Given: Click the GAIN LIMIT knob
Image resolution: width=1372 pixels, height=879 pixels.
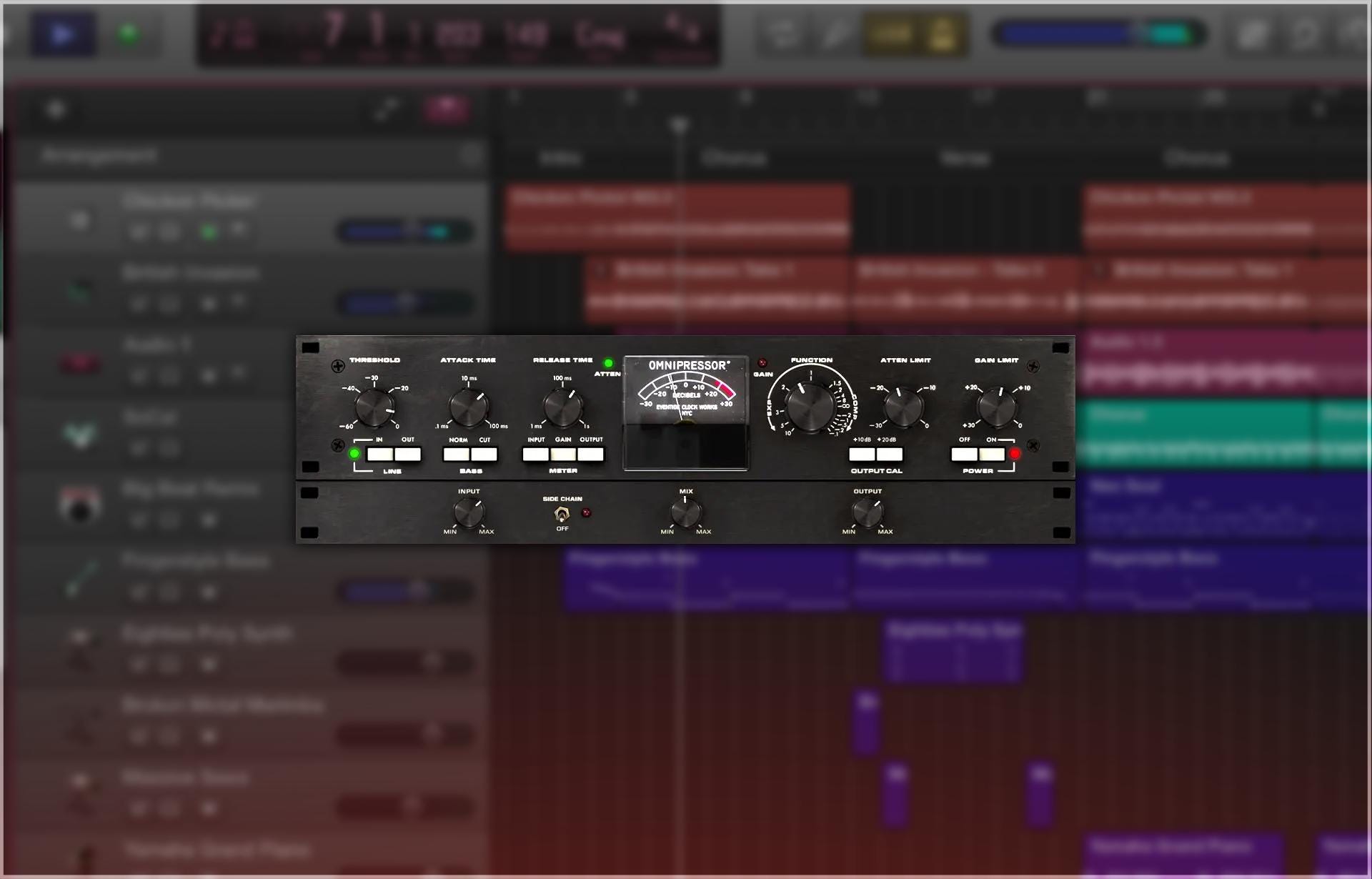Looking at the screenshot, I should pos(997,407).
